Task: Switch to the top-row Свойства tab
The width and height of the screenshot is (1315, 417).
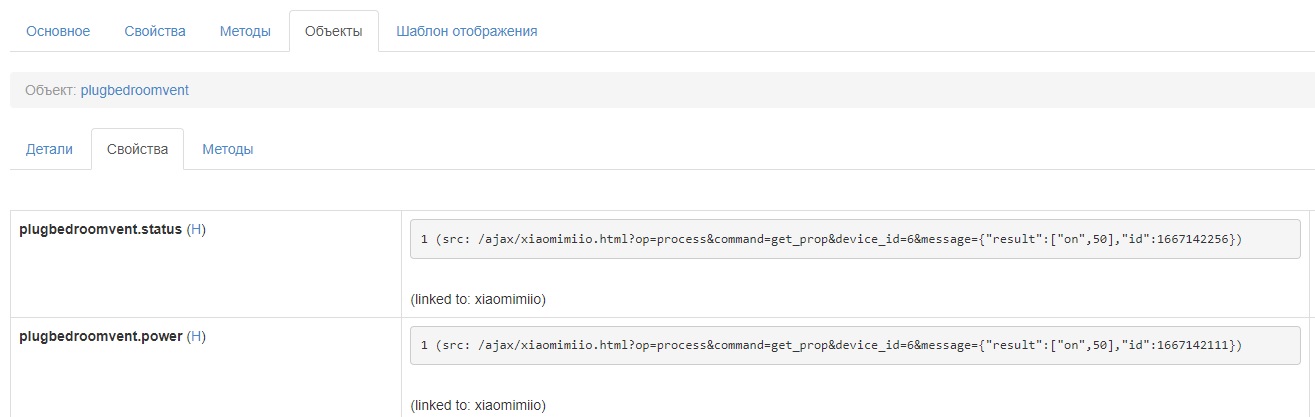Action: [155, 31]
